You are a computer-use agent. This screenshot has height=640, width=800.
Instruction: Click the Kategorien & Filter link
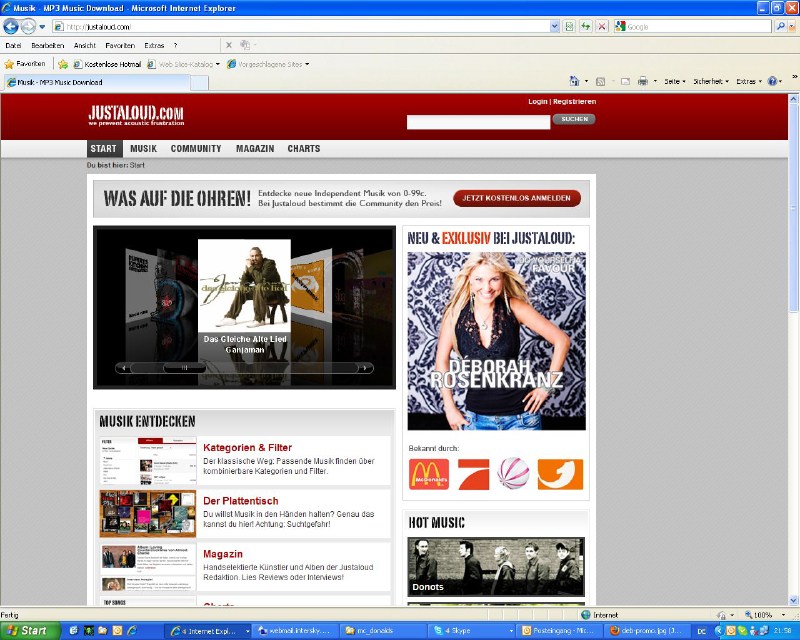[247, 447]
